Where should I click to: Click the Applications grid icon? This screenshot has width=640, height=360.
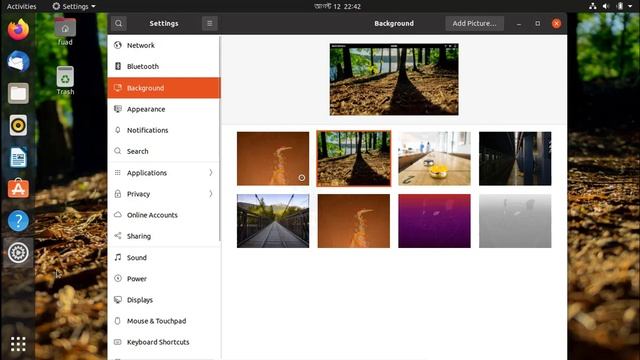pyautogui.click(x=118, y=173)
